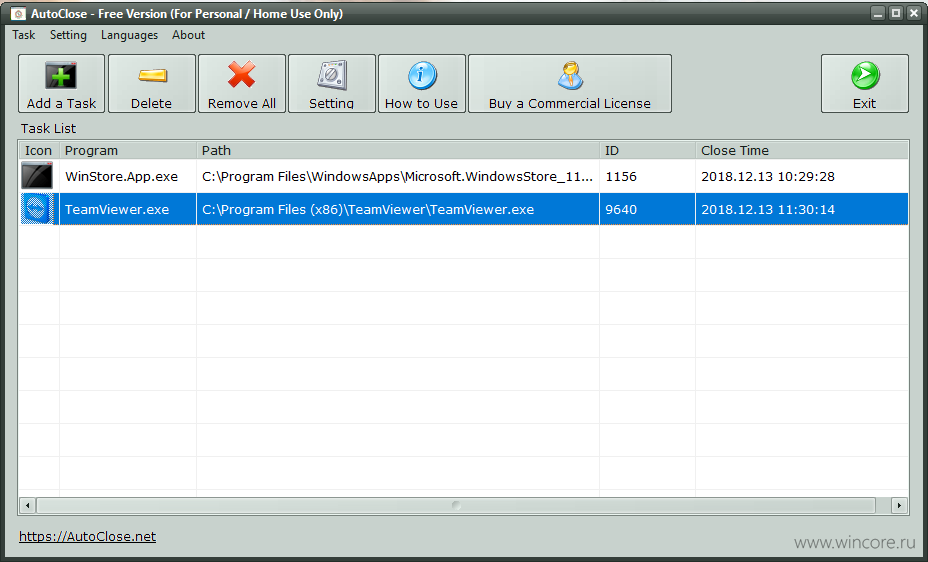Click the Add a Task toolbar button
The height and width of the screenshot is (562, 928).
(x=62, y=83)
